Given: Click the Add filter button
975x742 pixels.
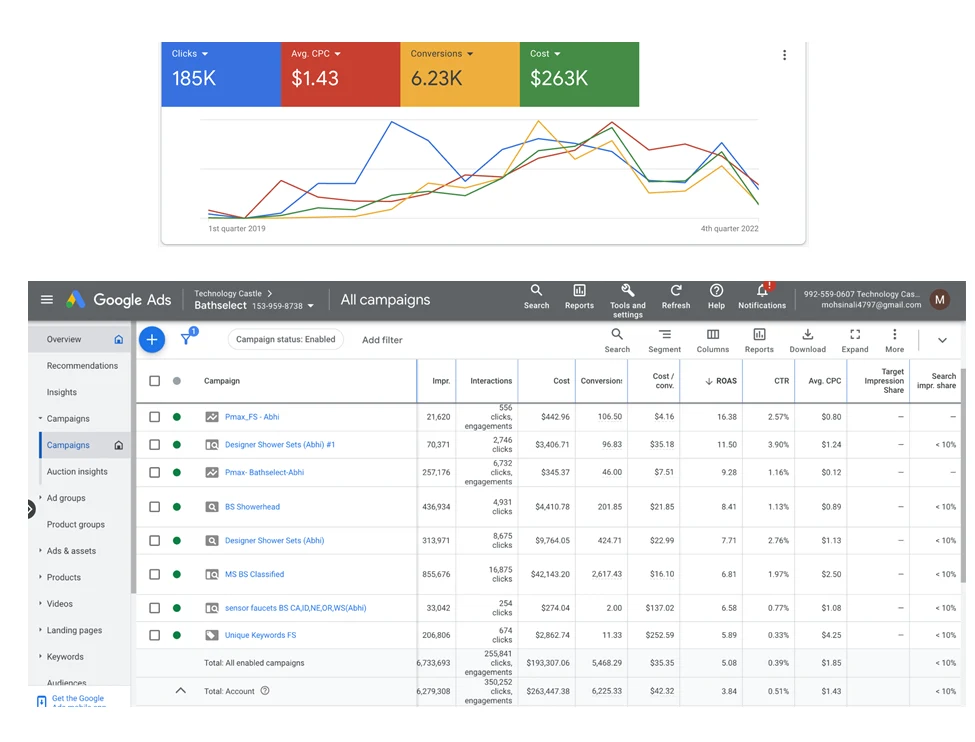Looking at the screenshot, I should [x=382, y=340].
